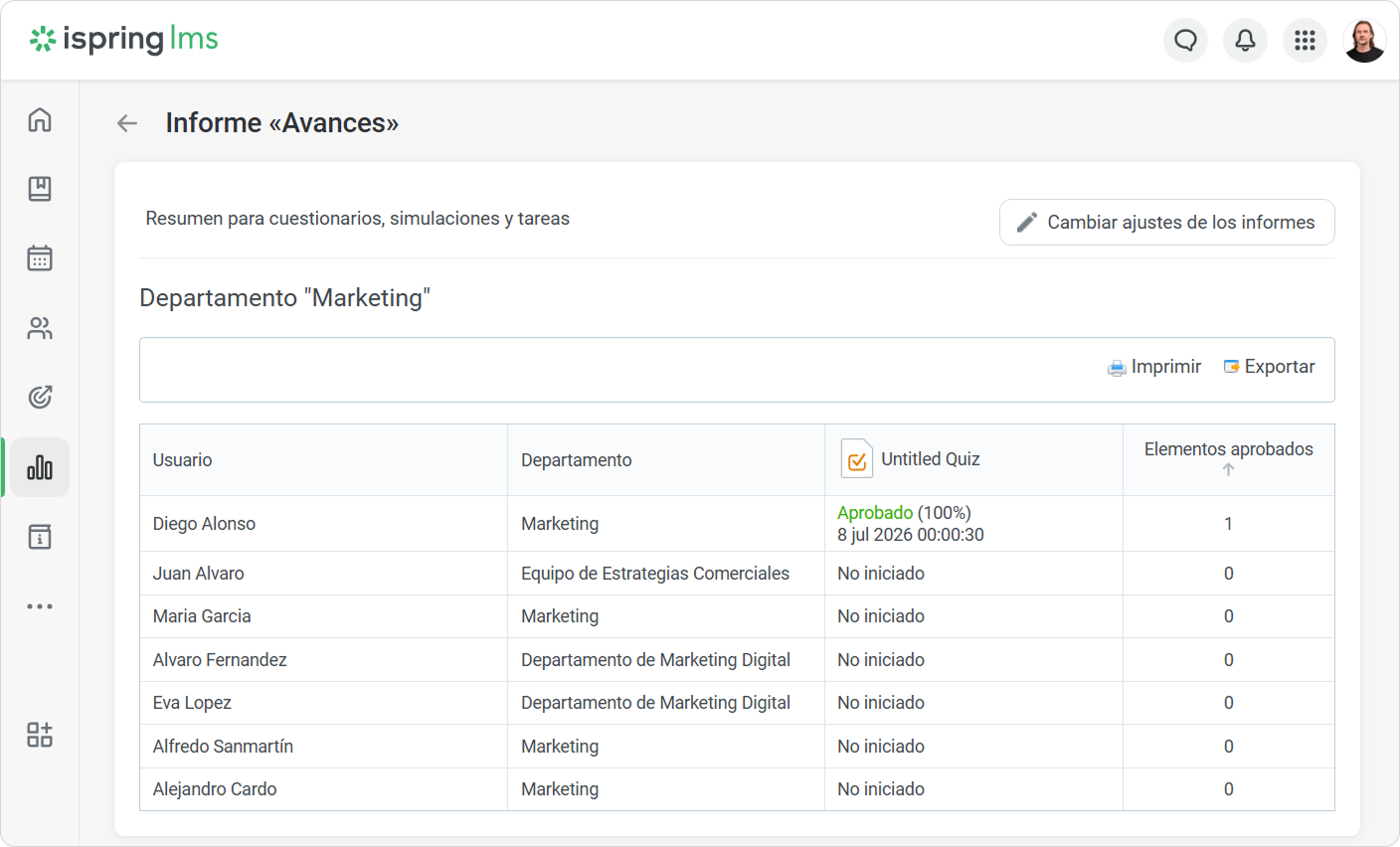Open the goals target icon in sidebar
The image size is (1400, 847).
click(40, 398)
